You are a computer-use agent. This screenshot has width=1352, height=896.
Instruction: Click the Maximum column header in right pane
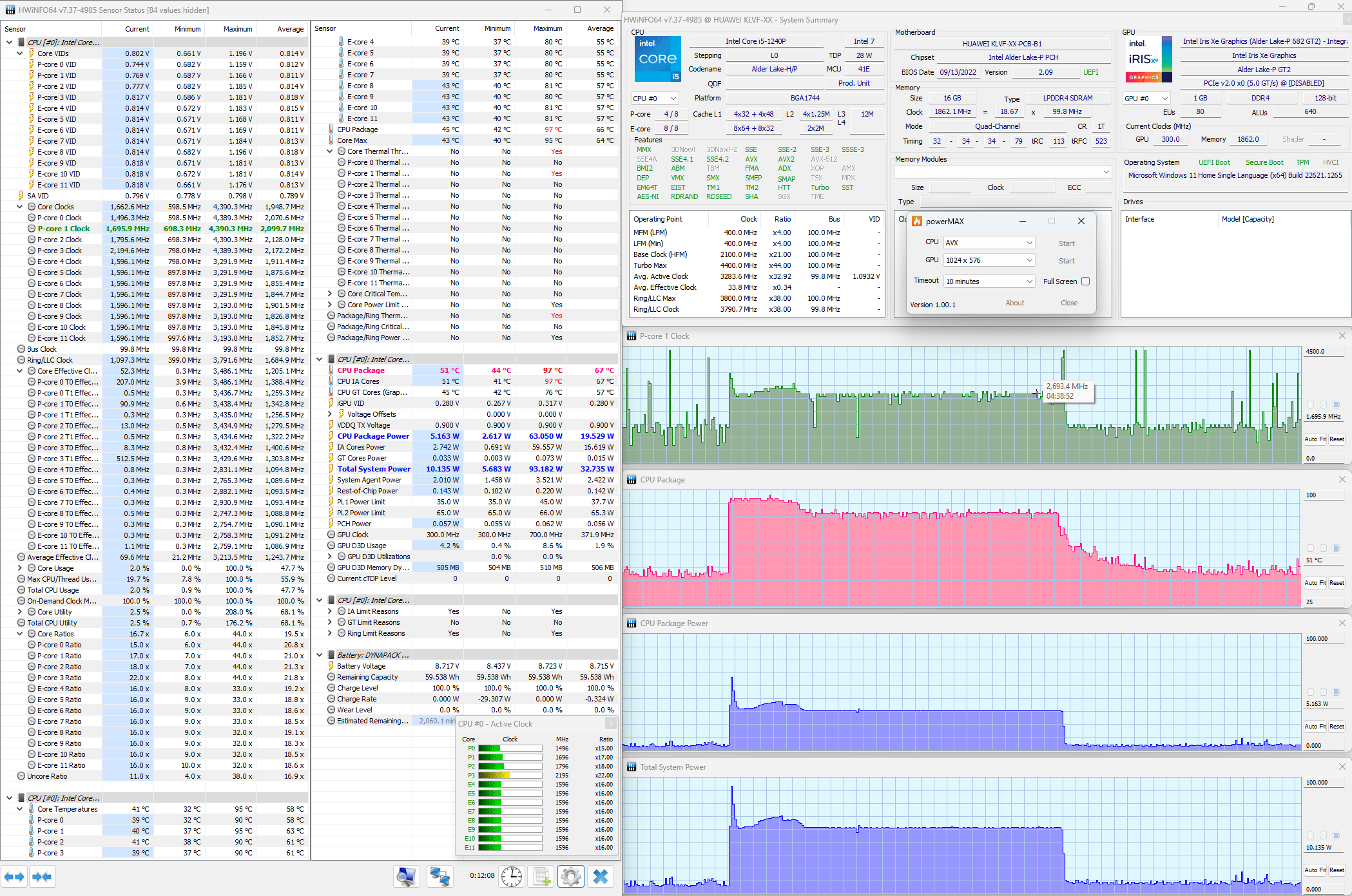[x=540, y=28]
